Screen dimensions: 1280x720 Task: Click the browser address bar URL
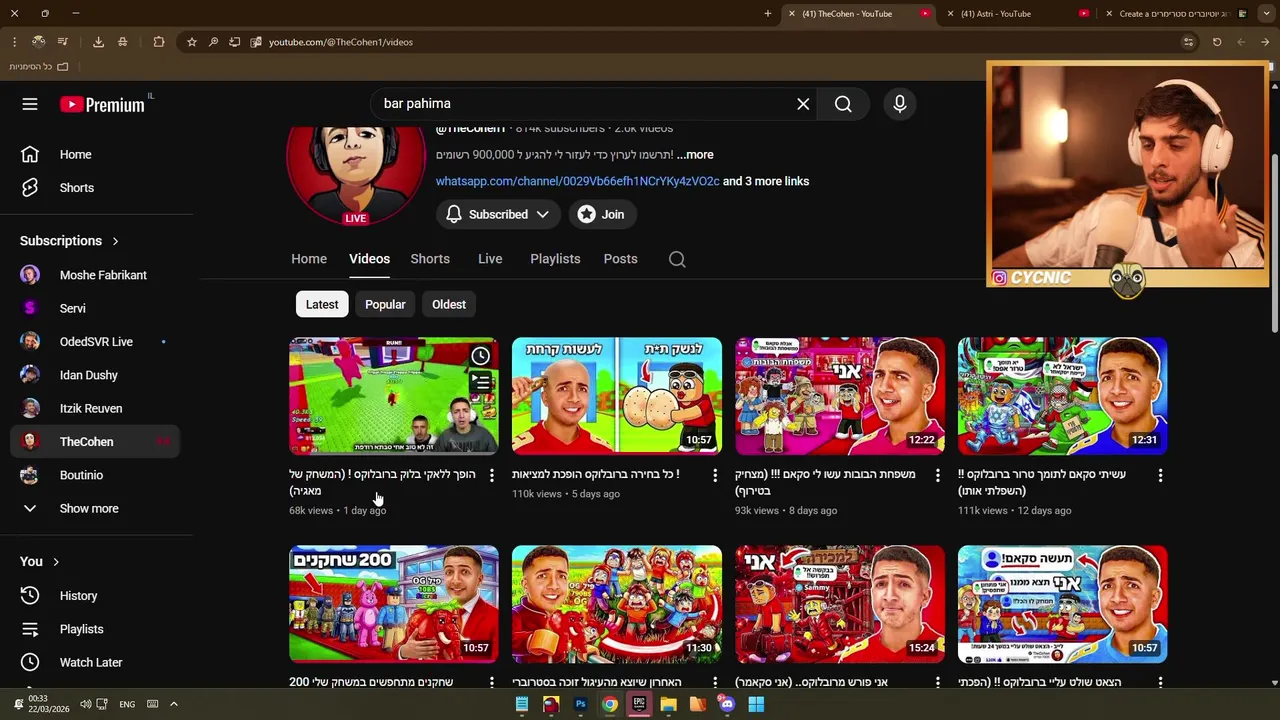(x=340, y=42)
